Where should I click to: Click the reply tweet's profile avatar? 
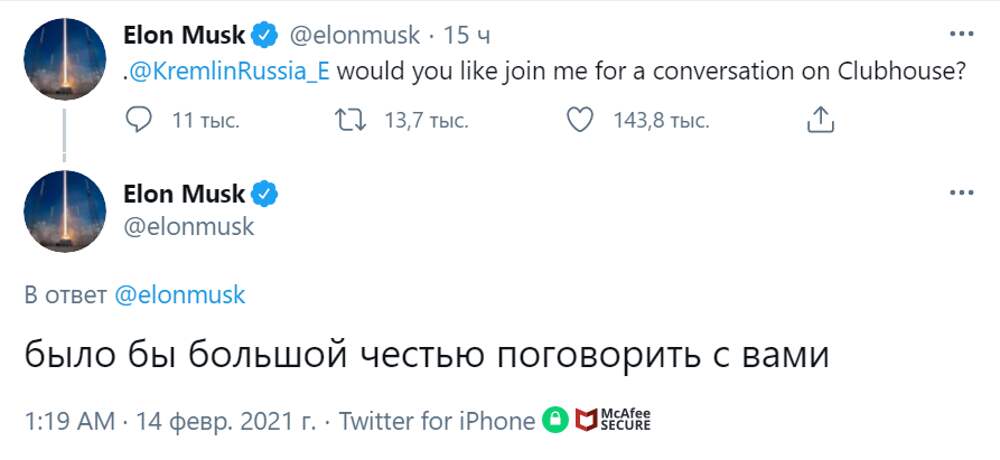pyautogui.click(x=65, y=211)
